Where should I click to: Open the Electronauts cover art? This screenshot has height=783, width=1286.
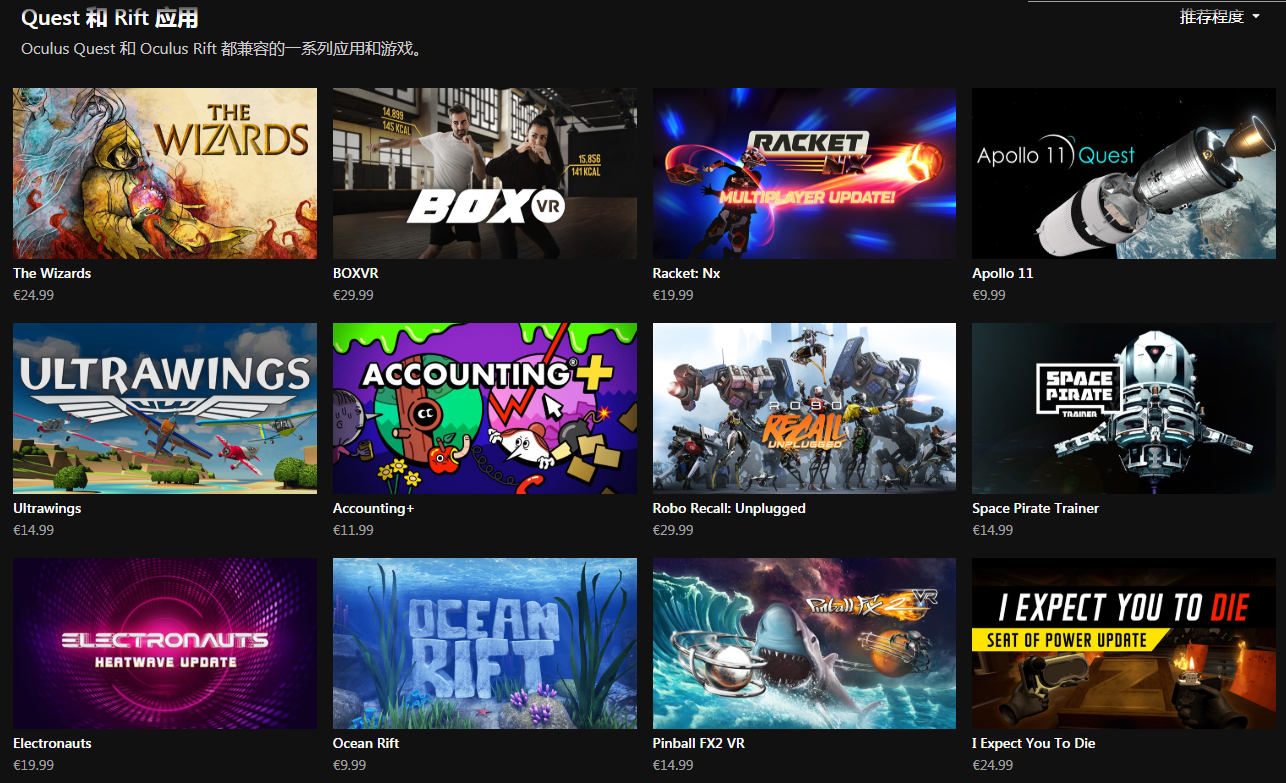coord(165,643)
